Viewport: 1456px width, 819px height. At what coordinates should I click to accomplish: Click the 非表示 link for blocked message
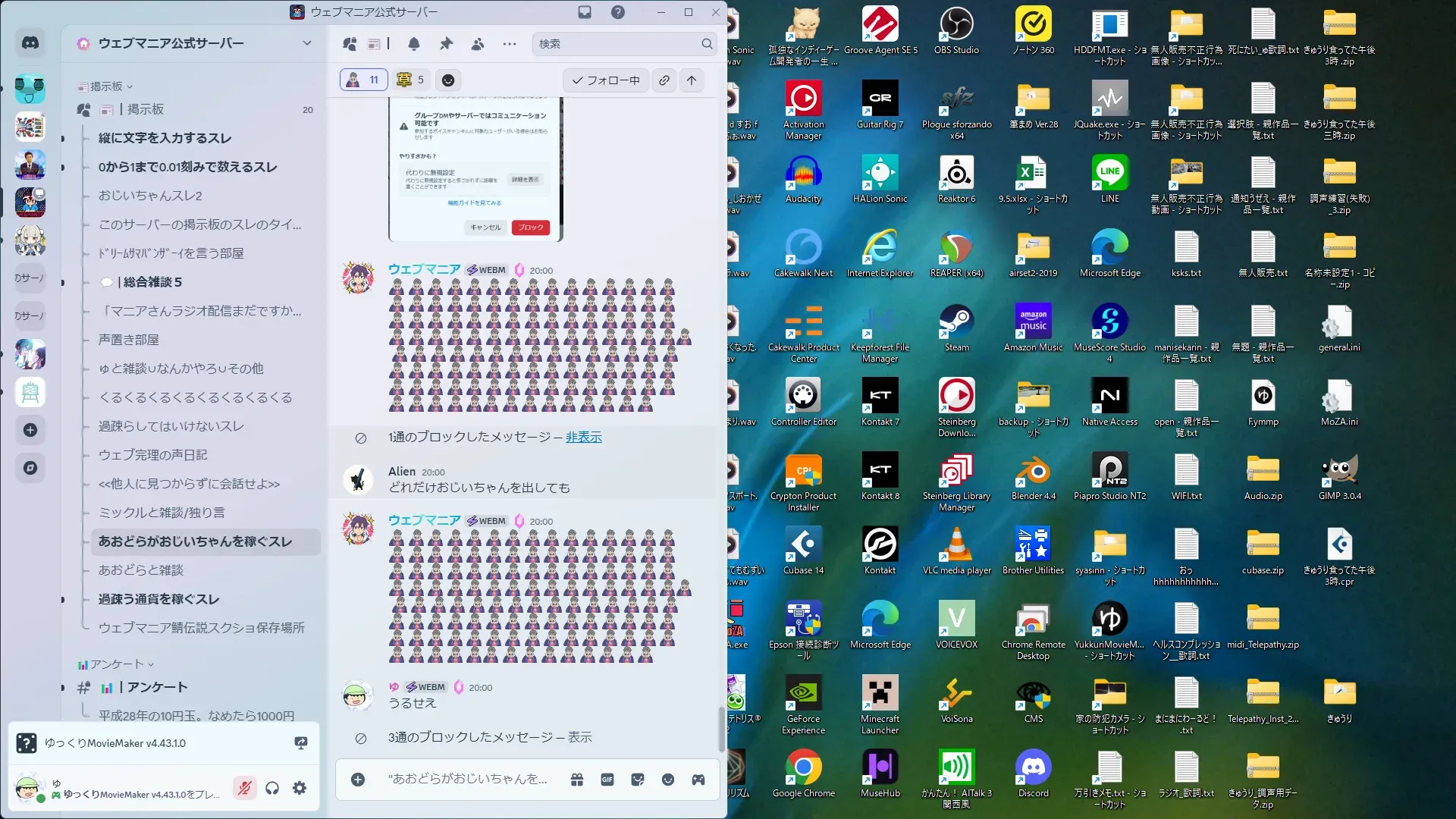pyautogui.click(x=583, y=437)
